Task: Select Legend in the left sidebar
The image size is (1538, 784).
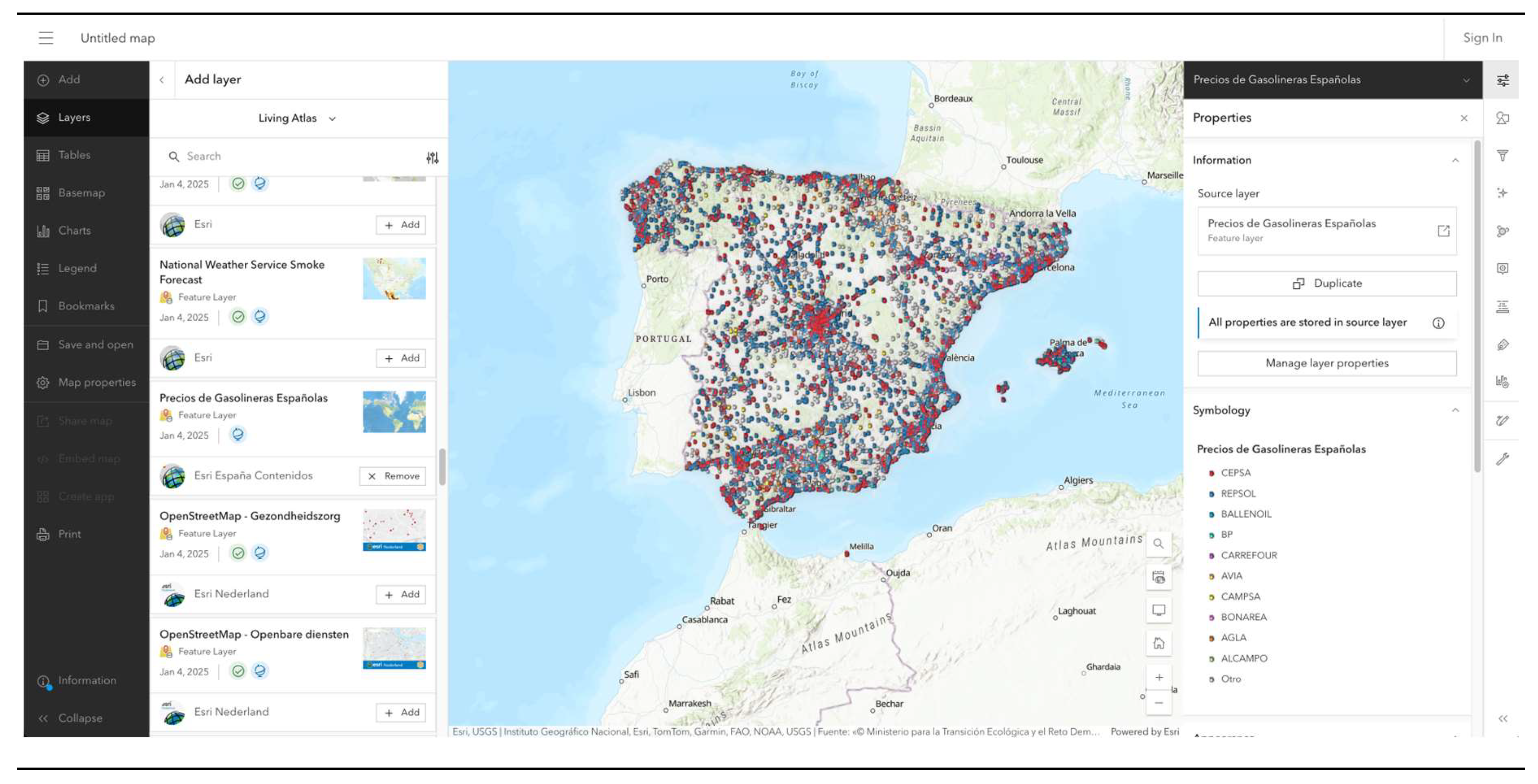Action: pos(77,268)
